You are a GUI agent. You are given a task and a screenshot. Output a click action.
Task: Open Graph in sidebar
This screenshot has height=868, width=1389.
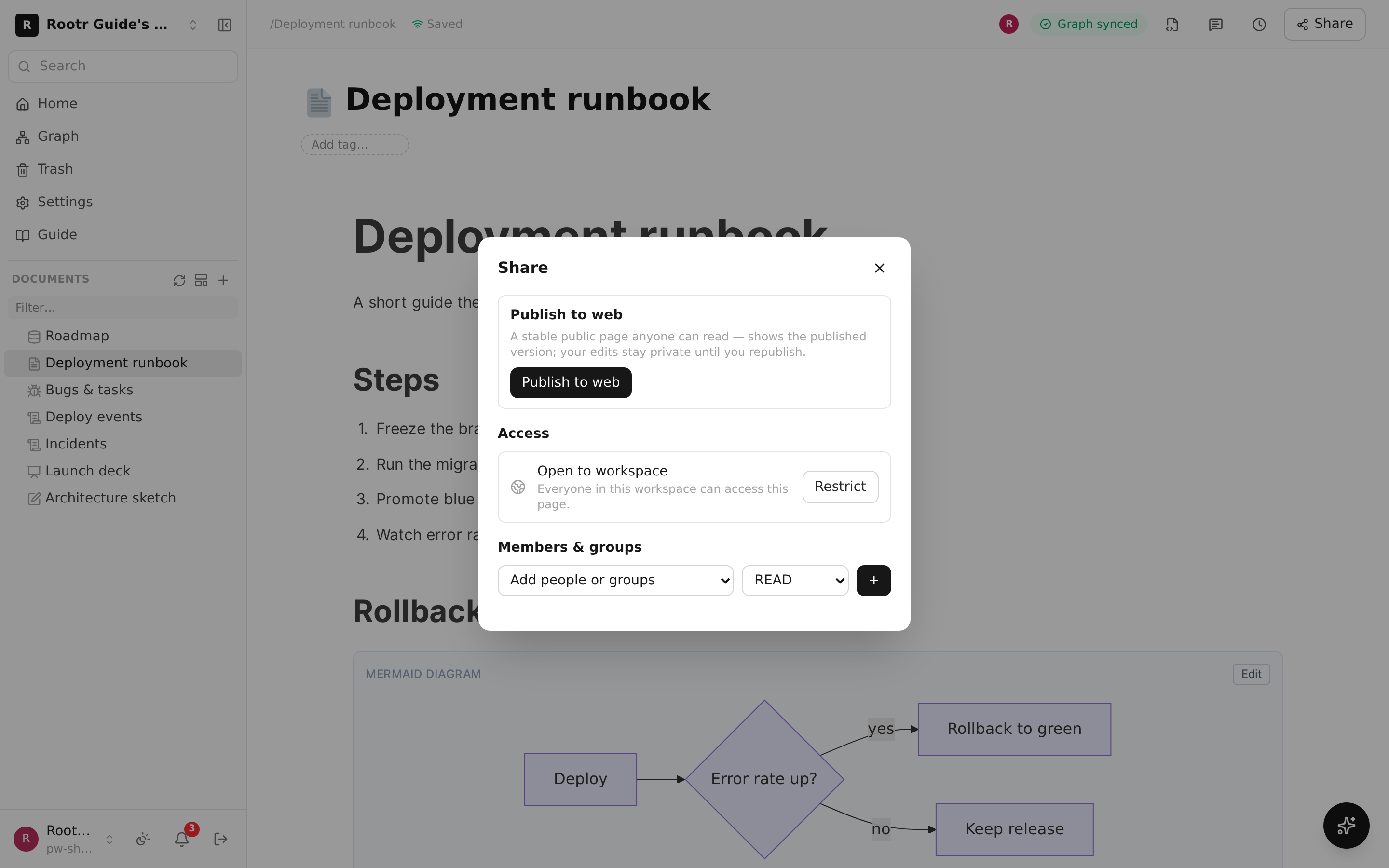[x=123, y=136]
